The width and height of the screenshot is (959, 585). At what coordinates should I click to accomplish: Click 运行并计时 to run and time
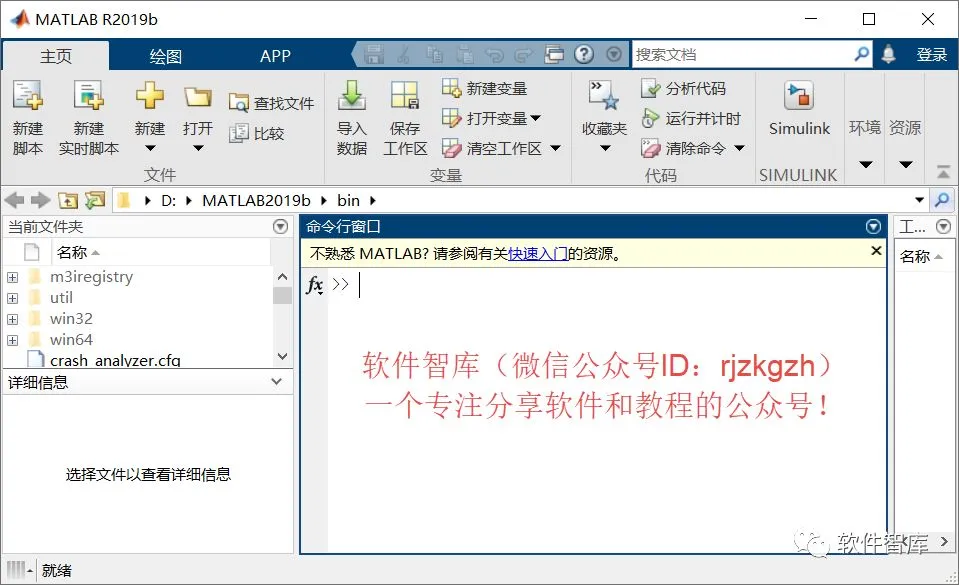click(x=691, y=117)
